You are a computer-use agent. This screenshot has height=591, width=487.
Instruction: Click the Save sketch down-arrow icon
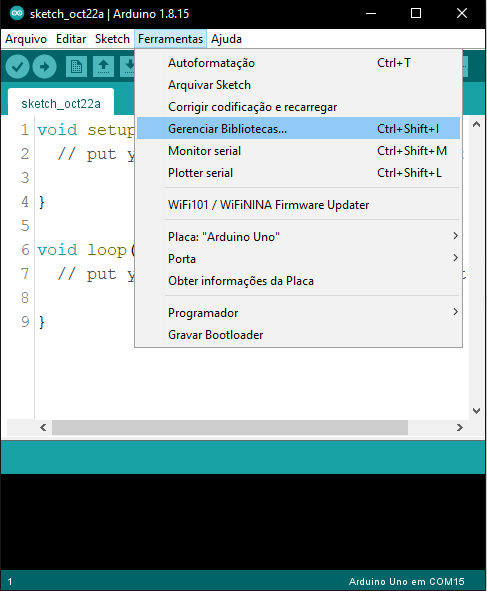coord(128,67)
